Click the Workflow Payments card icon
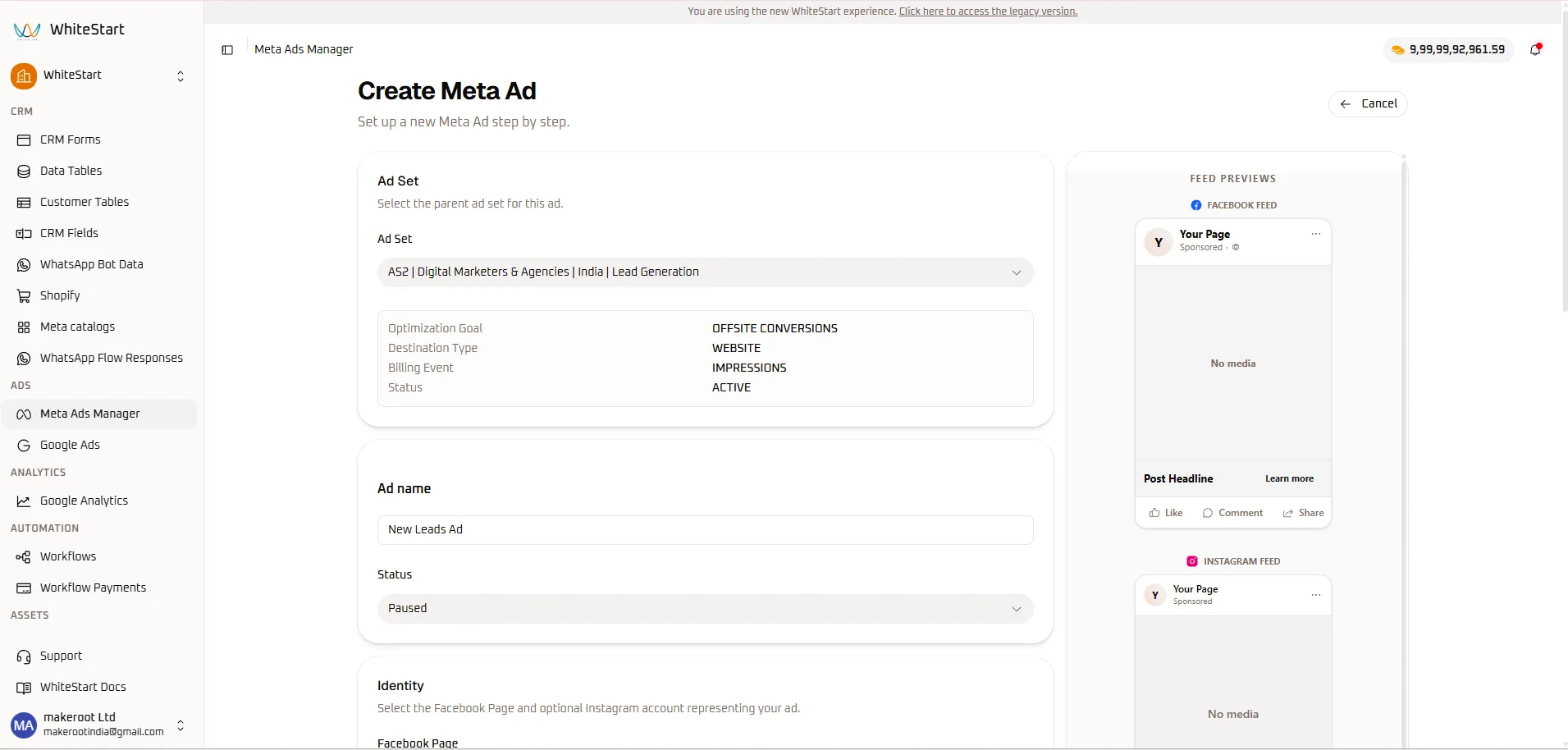 click(24, 588)
